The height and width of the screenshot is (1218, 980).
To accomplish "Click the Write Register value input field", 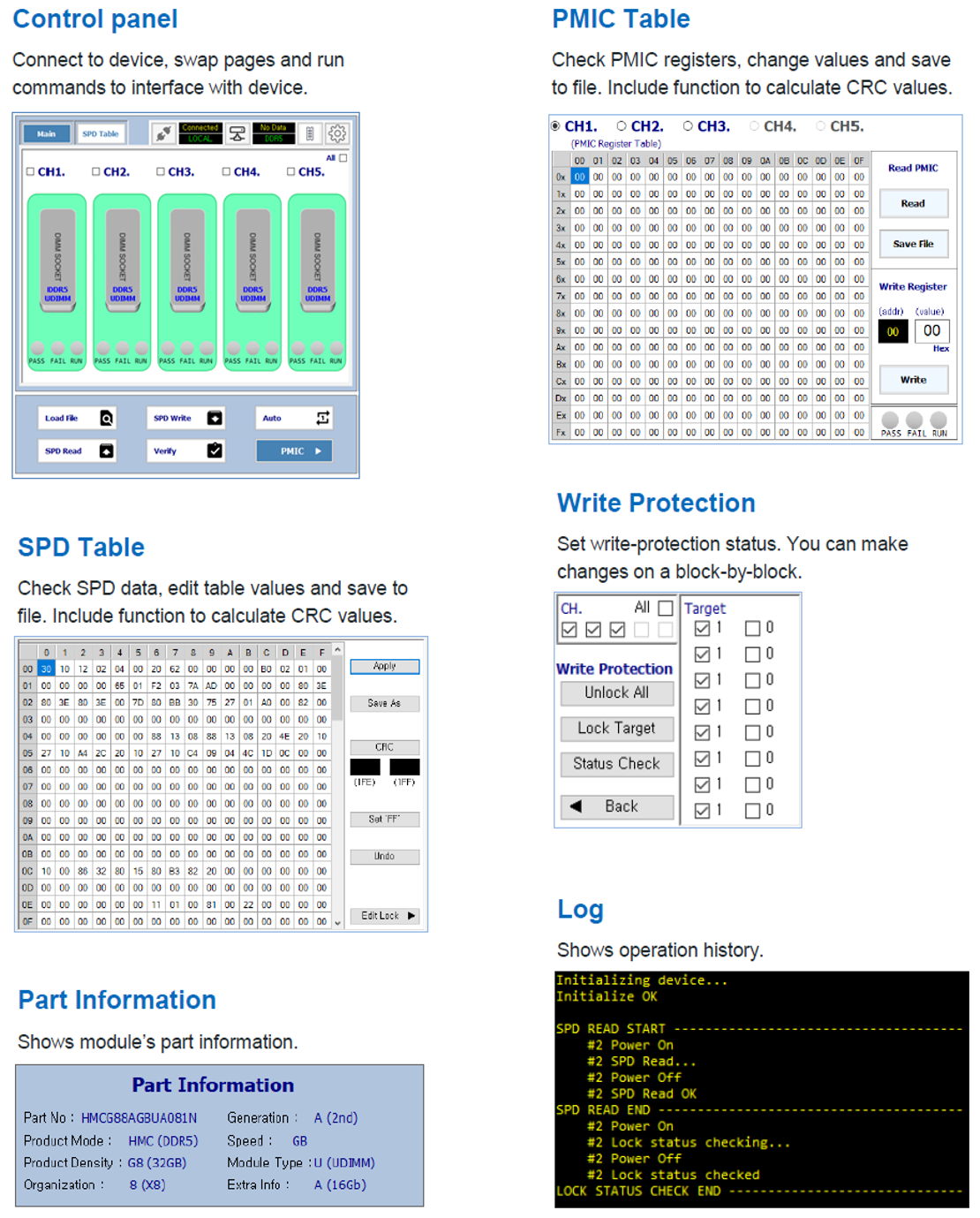I will click(x=931, y=331).
